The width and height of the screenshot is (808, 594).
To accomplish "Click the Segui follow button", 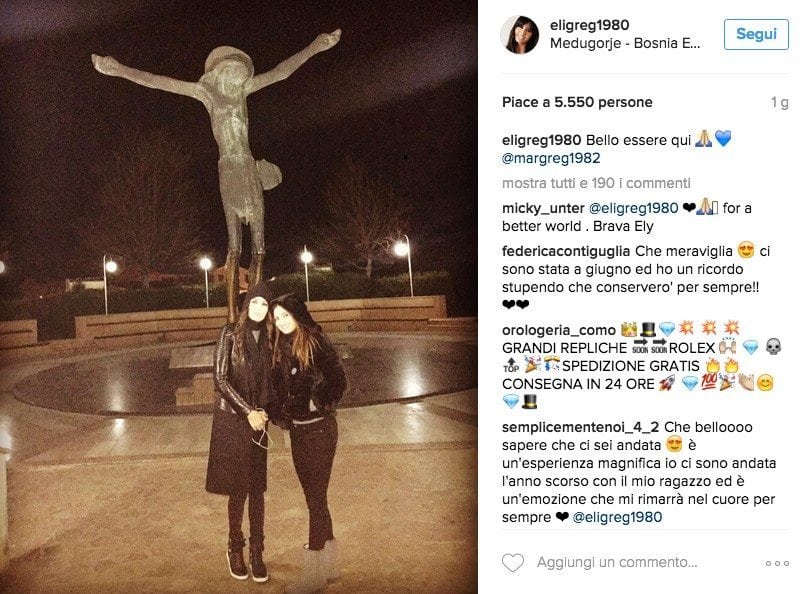I will pyautogui.click(x=756, y=34).
